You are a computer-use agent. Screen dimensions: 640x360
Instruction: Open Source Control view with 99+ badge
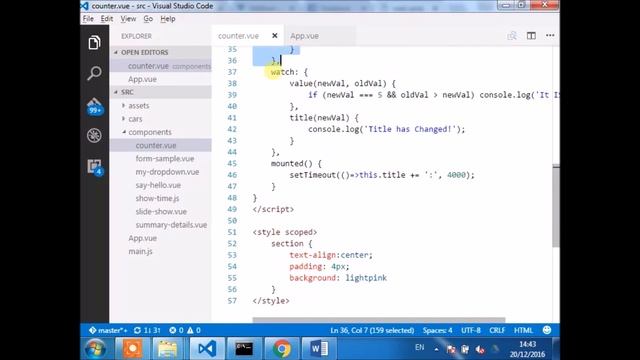(x=94, y=106)
